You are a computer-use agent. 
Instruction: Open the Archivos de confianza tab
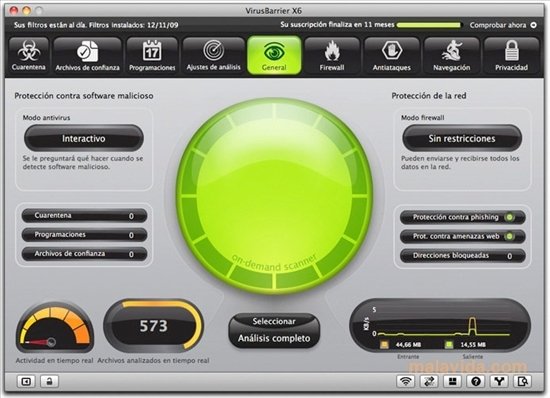coord(87,56)
